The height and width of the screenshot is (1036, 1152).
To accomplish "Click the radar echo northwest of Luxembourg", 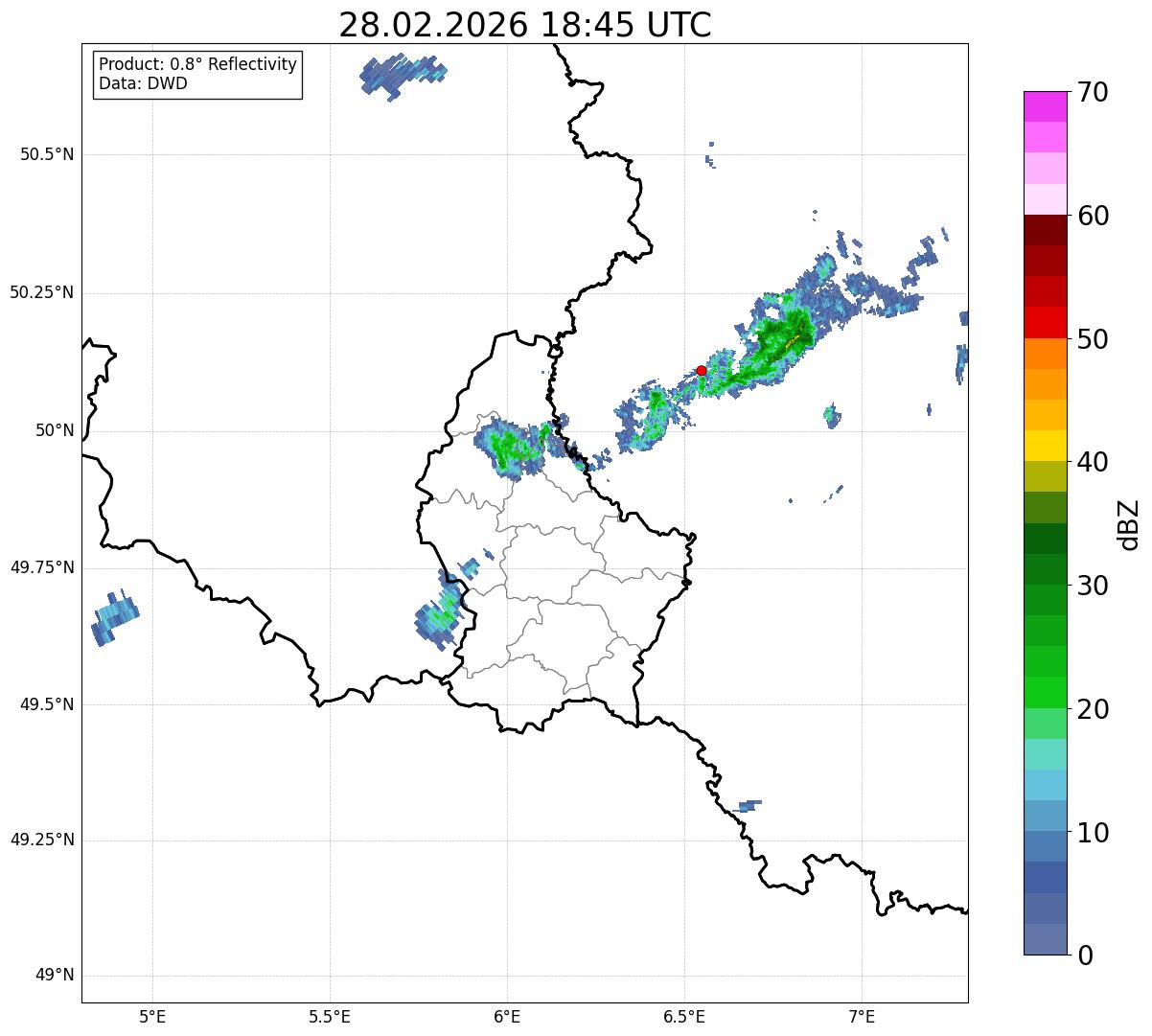I will (513, 446).
